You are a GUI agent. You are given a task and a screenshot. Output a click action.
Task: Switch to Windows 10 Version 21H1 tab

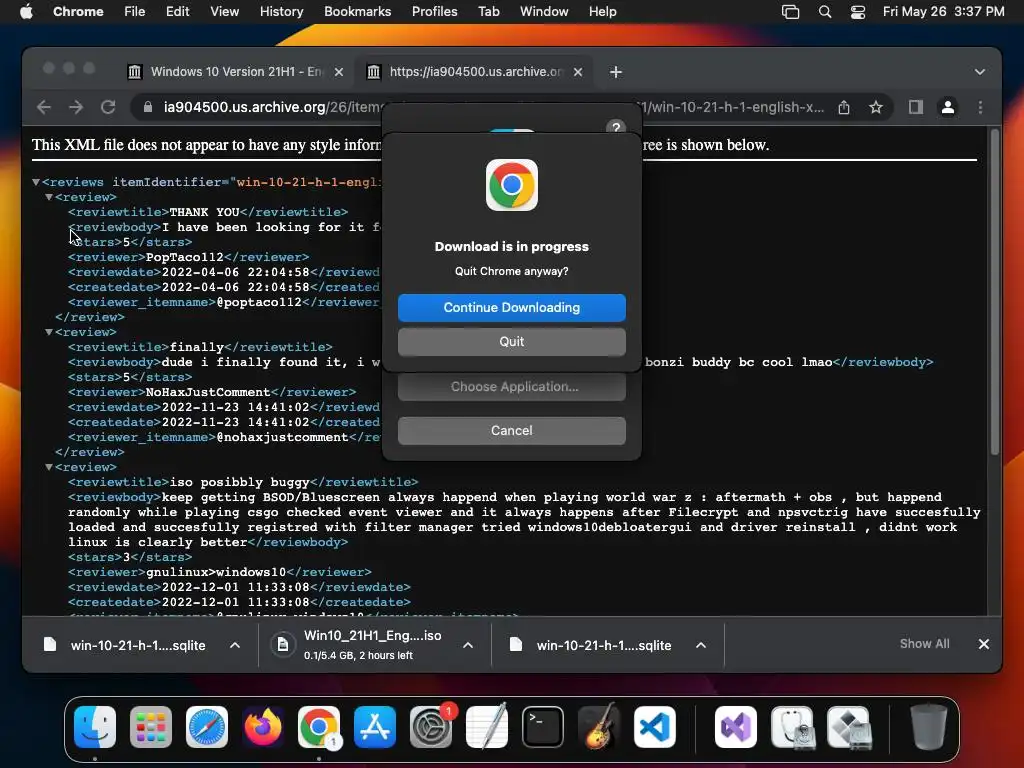pyautogui.click(x=235, y=72)
